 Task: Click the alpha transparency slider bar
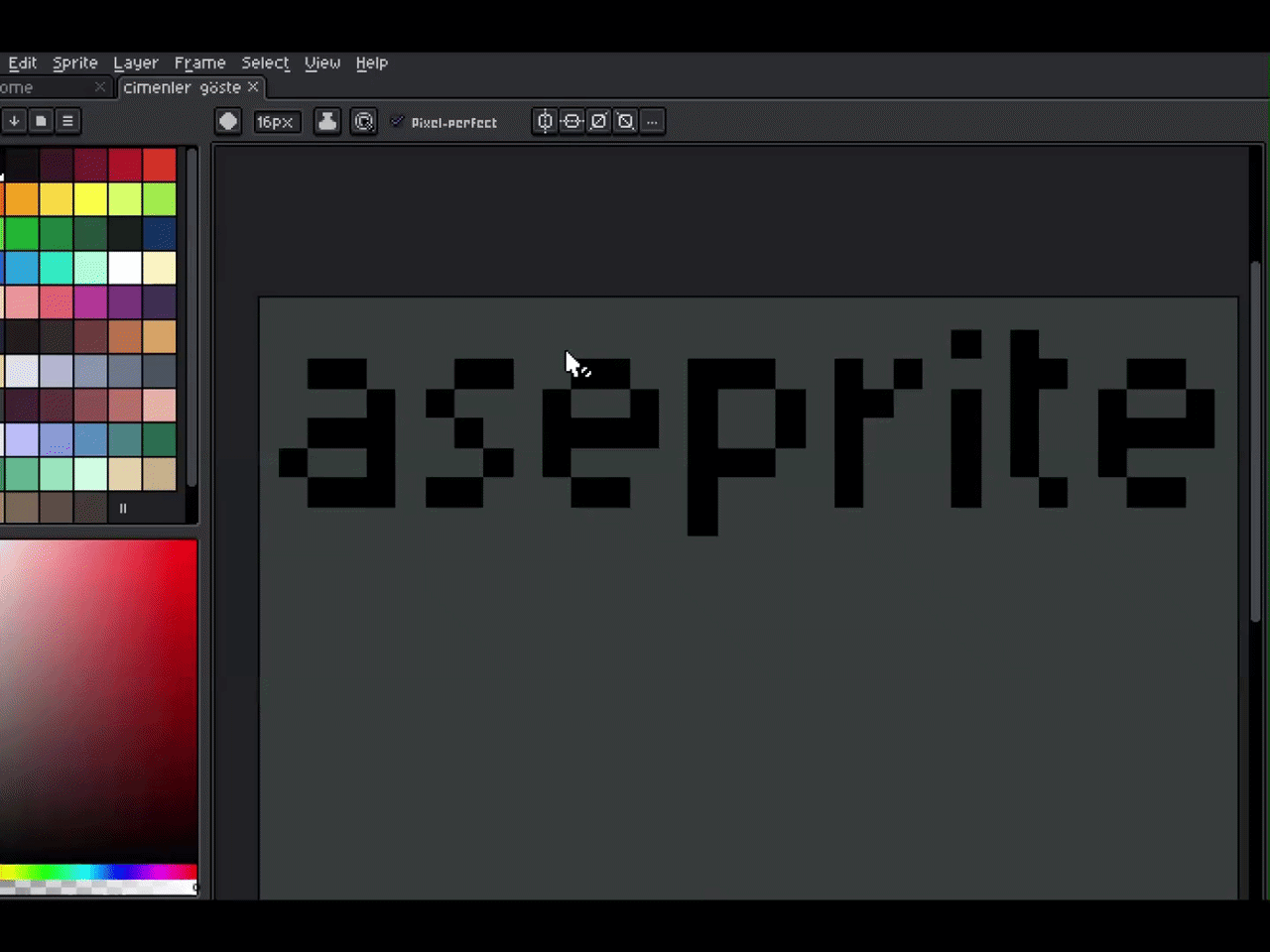pos(98,888)
